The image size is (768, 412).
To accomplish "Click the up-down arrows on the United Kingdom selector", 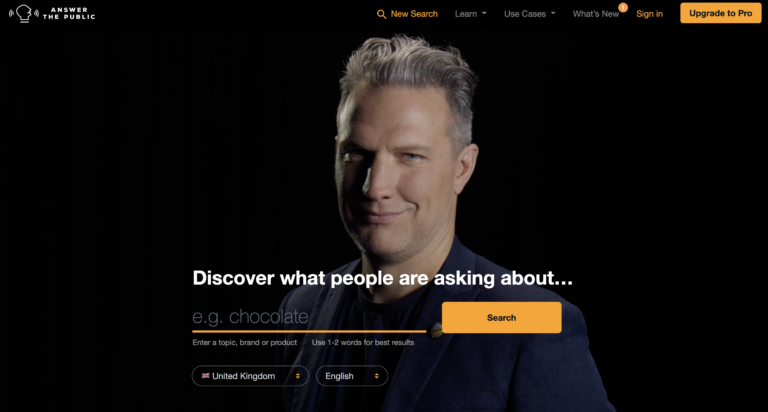I will [x=297, y=376].
